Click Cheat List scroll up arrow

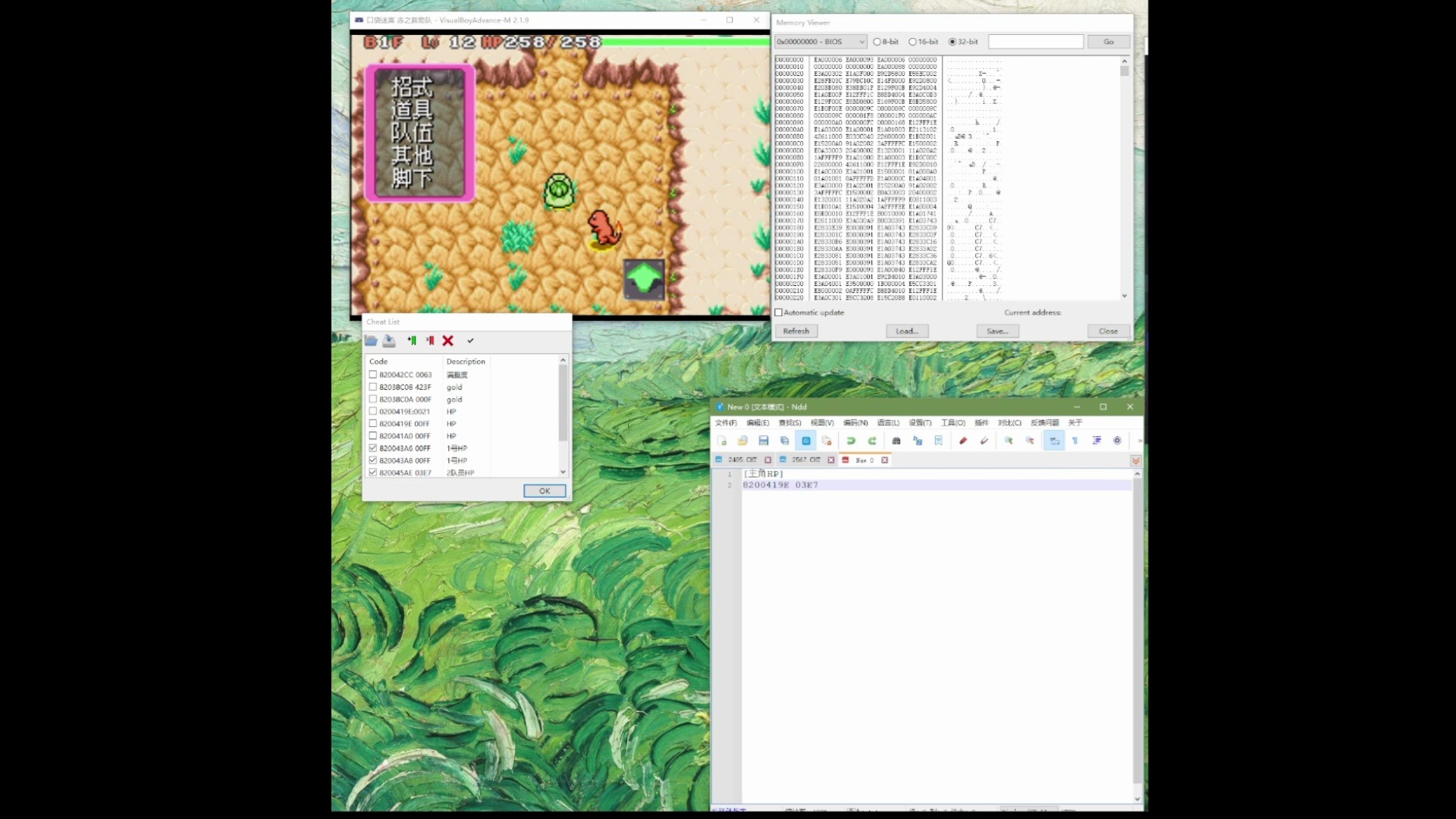pyautogui.click(x=563, y=360)
